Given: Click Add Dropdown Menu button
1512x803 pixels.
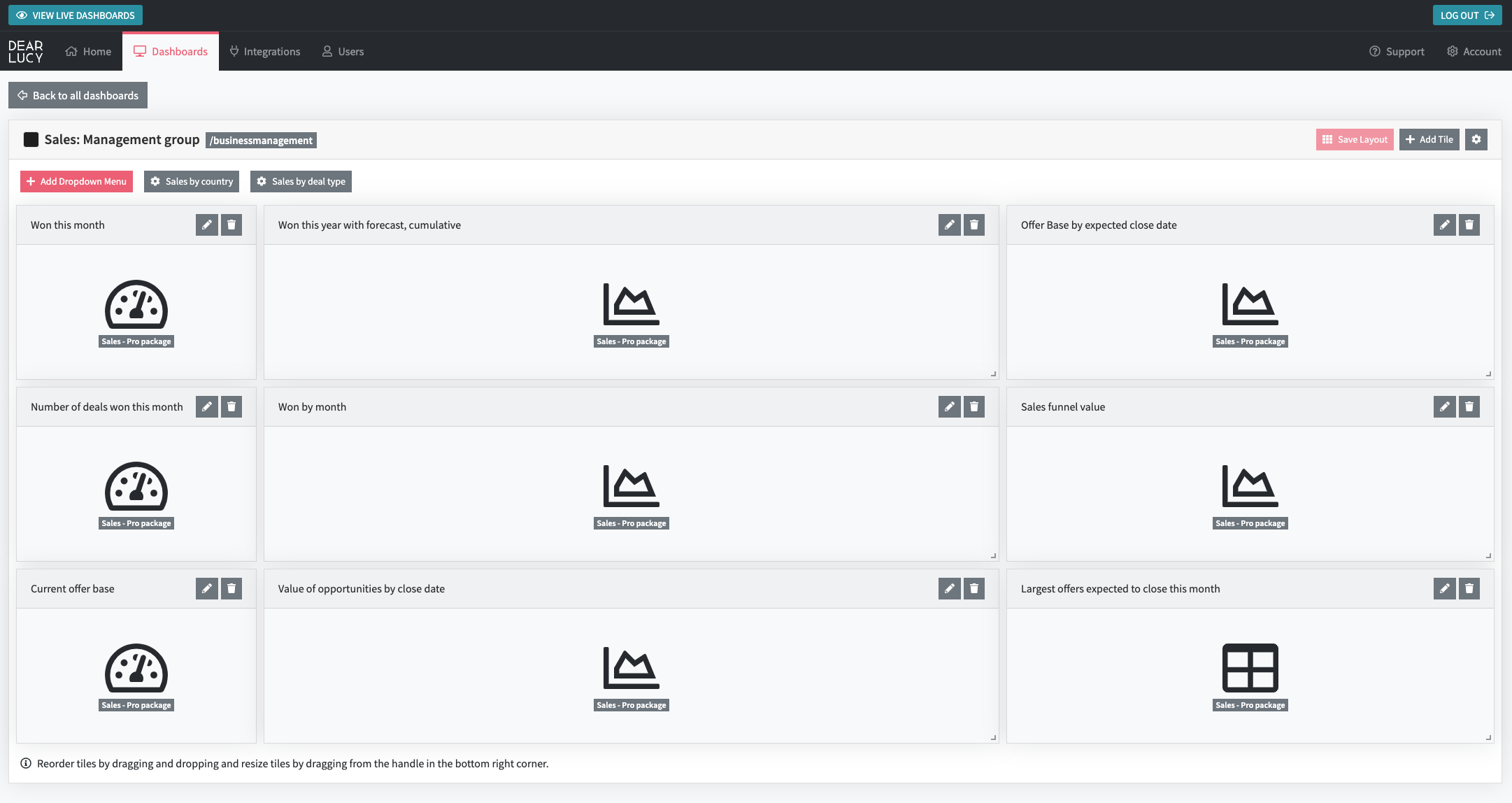Looking at the screenshot, I should click(76, 181).
